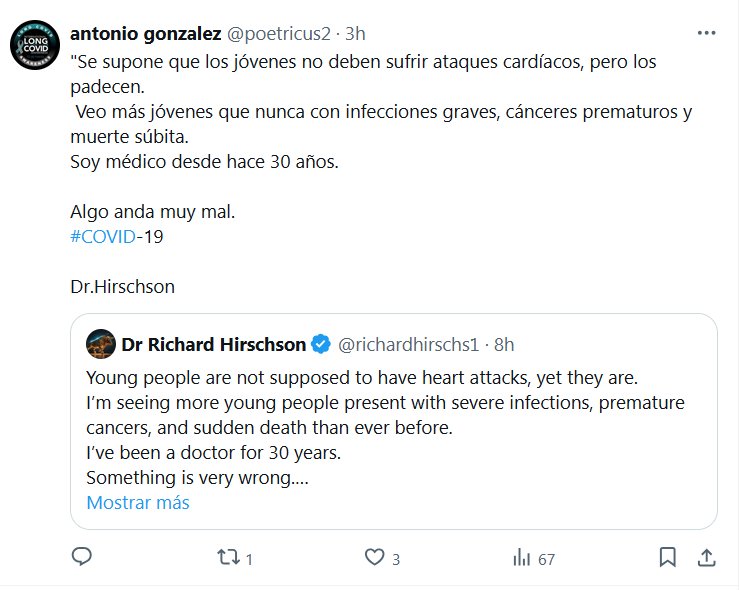Visit the @richardhirschs1 handle
Screen dimensions: 740x590
[x=409, y=345]
